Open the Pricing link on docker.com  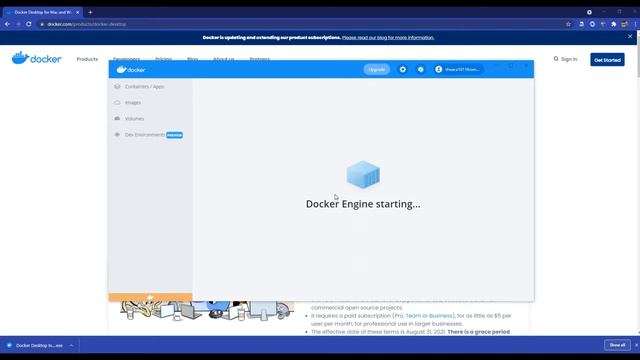[x=164, y=59]
